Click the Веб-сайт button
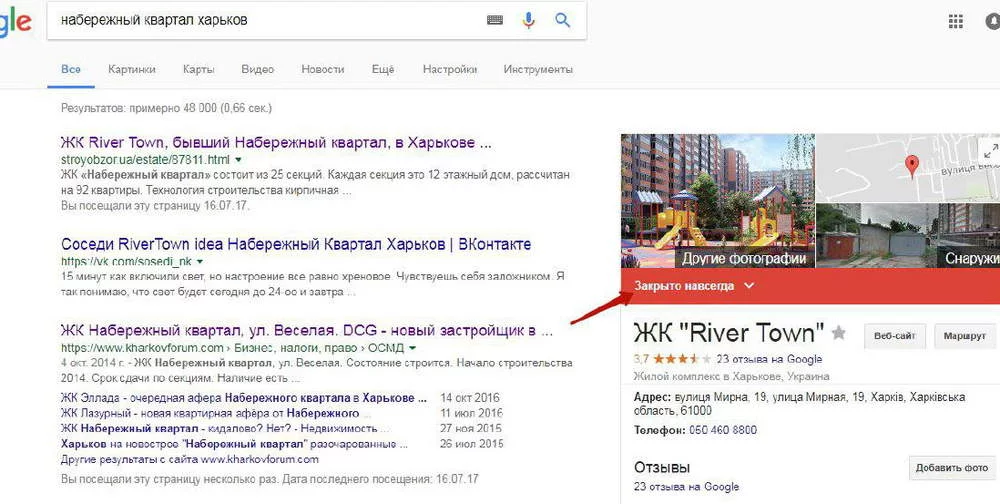1000x504 pixels. [x=895, y=336]
